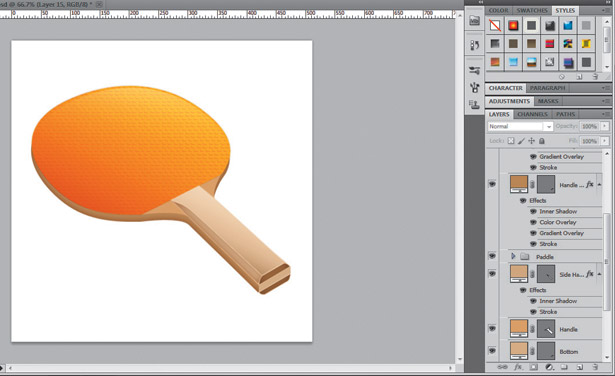Click the fx badge on Handle ... layer

[590, 184]
